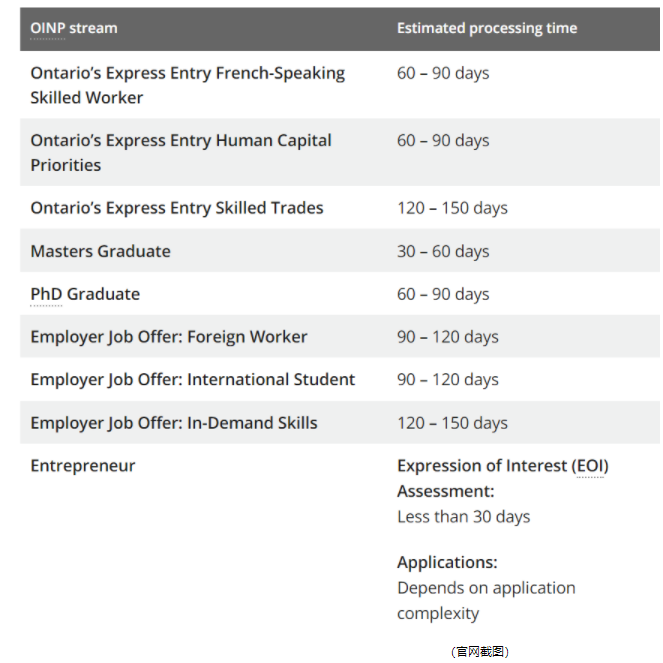663x663 pixels.
Task: Click Foreign Worker's 90 – 120 days value
Action: [447, 337]
